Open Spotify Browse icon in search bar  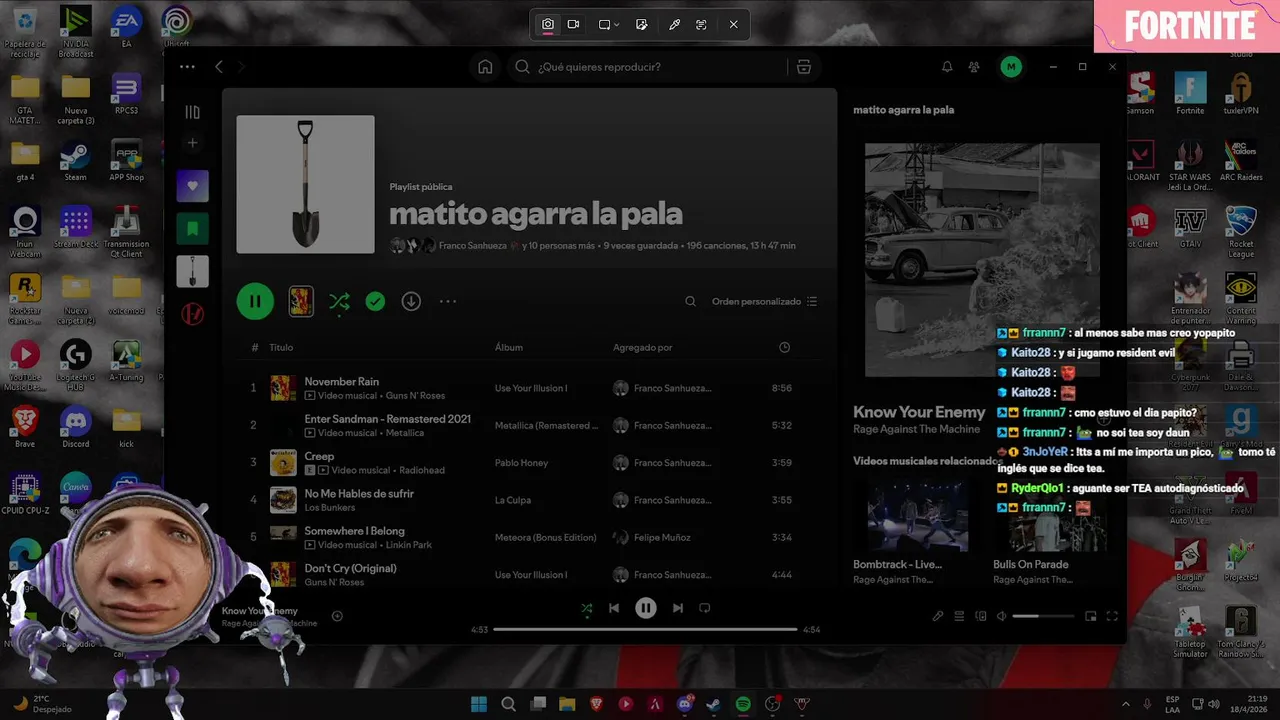coord(803,67)
